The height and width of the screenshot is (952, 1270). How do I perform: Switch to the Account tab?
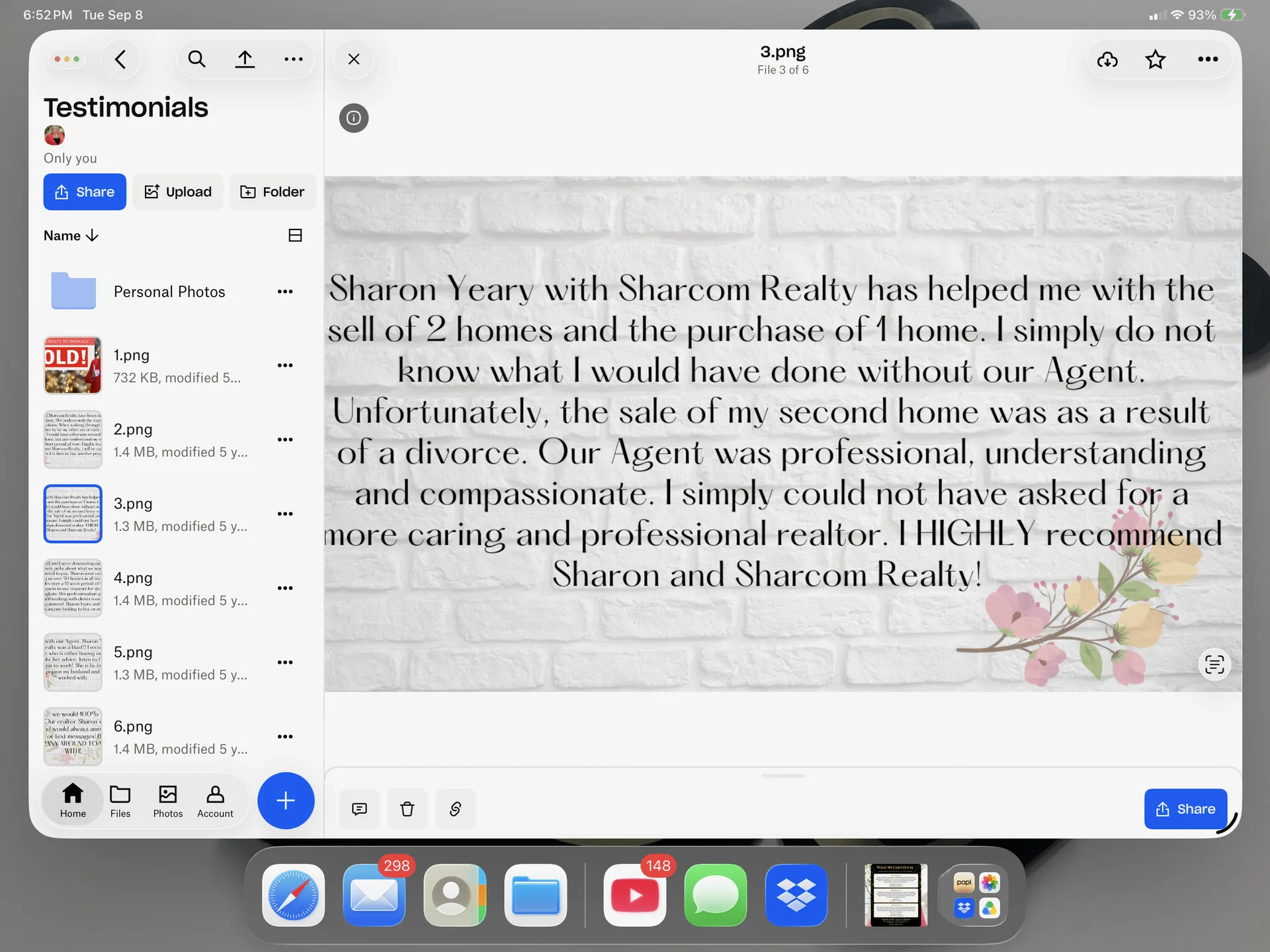coord(215,801)
